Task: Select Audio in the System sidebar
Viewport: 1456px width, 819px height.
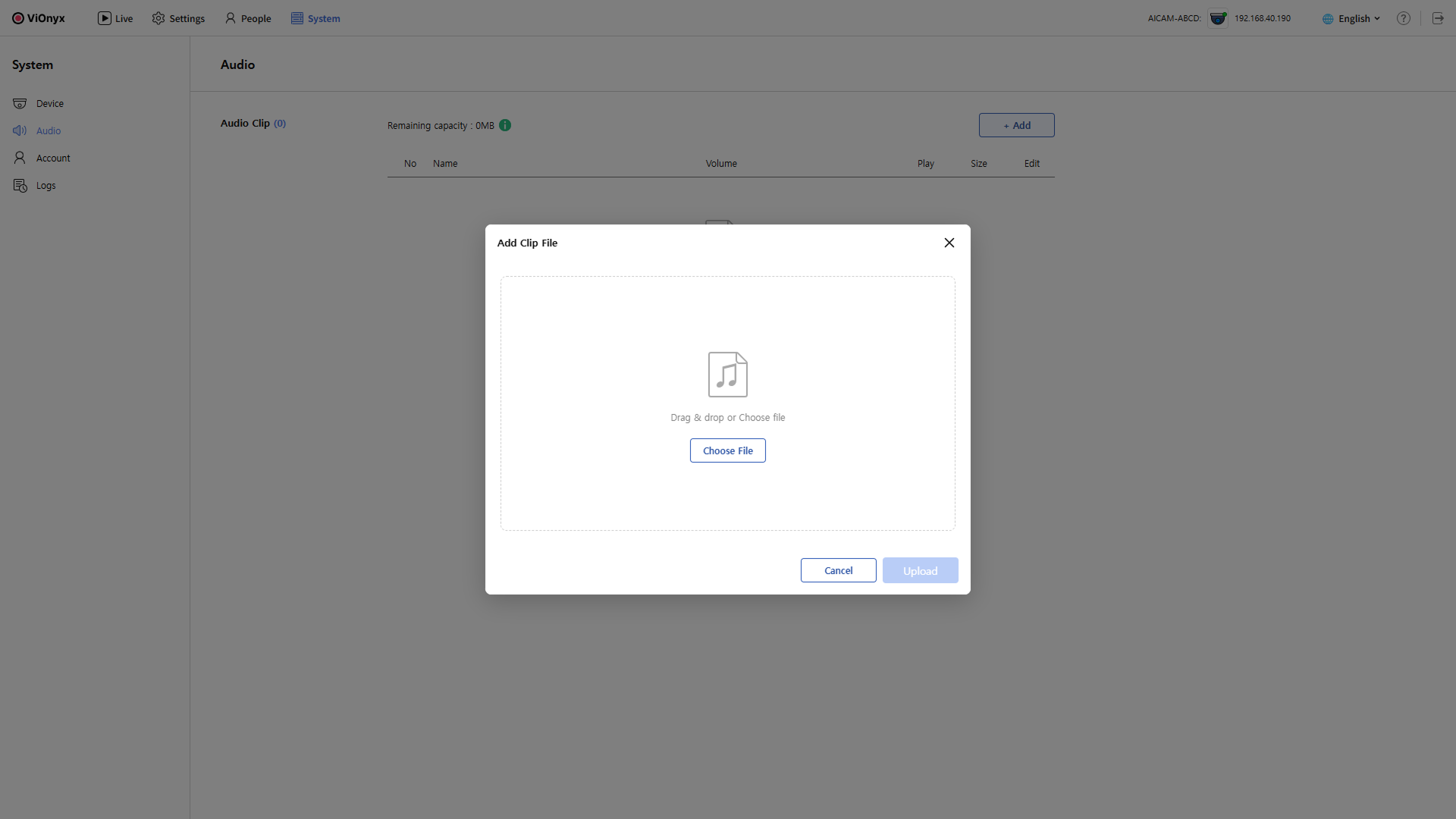Action: coord(48,130)
